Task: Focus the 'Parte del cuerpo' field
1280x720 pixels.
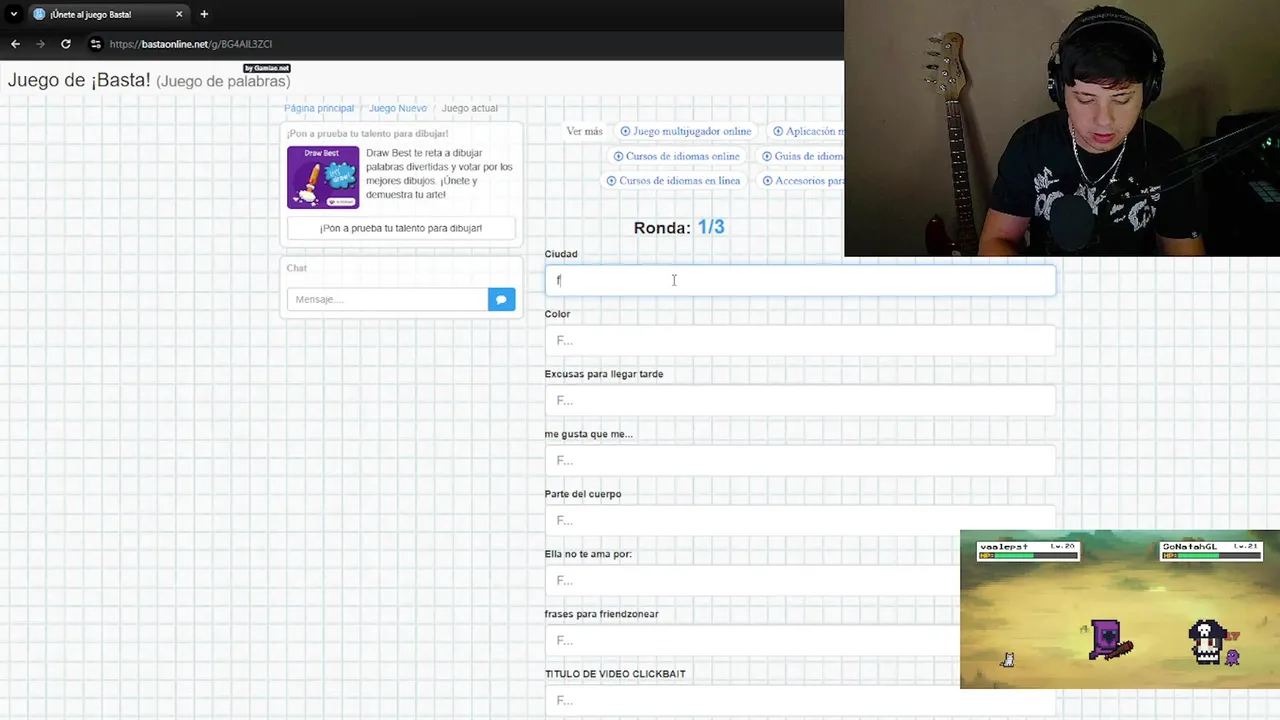Action: point(800,520)
